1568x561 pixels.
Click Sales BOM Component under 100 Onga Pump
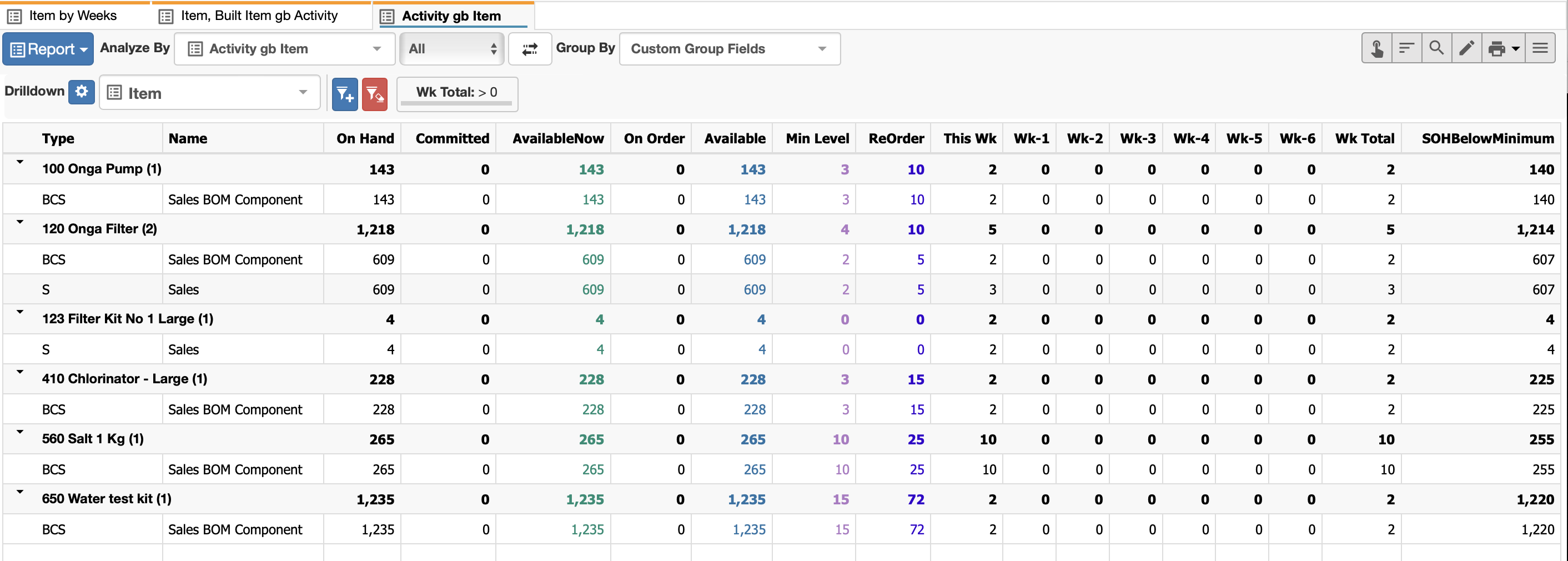[235, 199]
